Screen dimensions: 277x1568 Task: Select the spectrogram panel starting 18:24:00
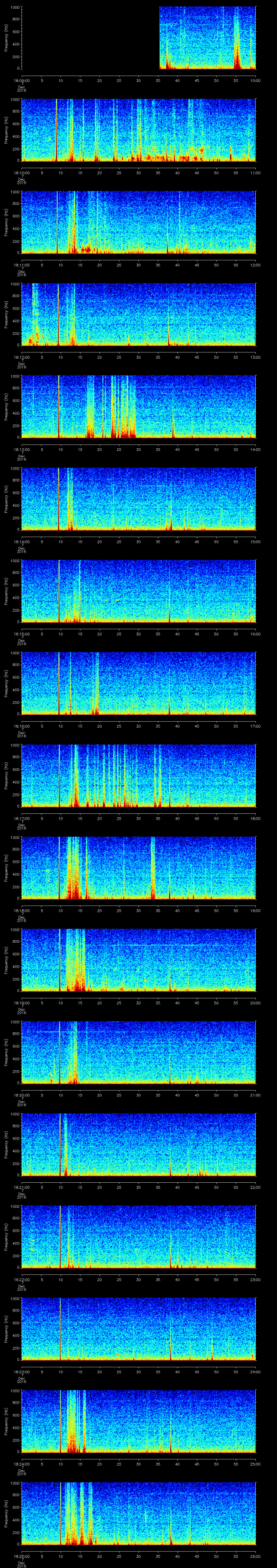coord(139,1421)
